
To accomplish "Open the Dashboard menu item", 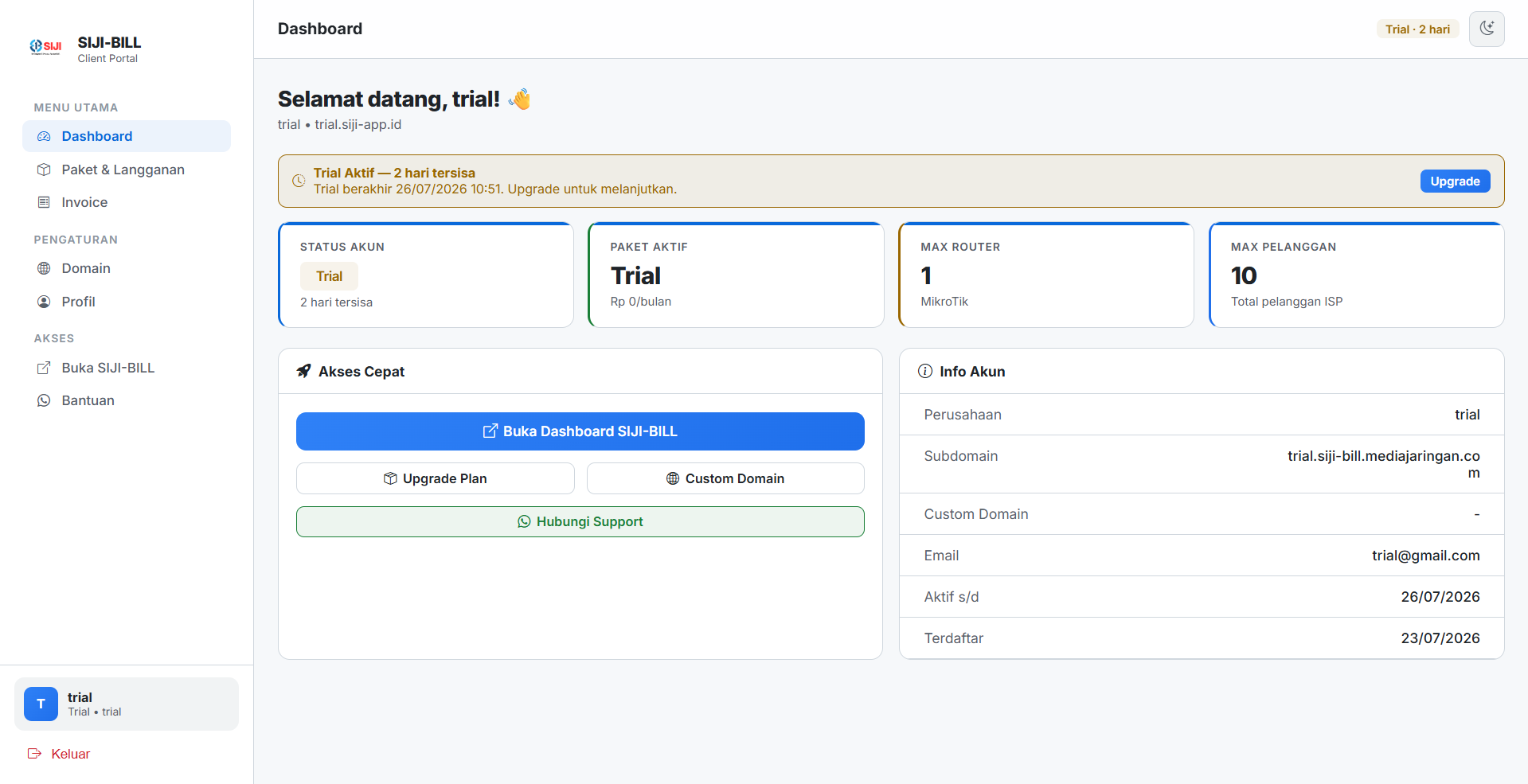I will [x=127, y=136].
